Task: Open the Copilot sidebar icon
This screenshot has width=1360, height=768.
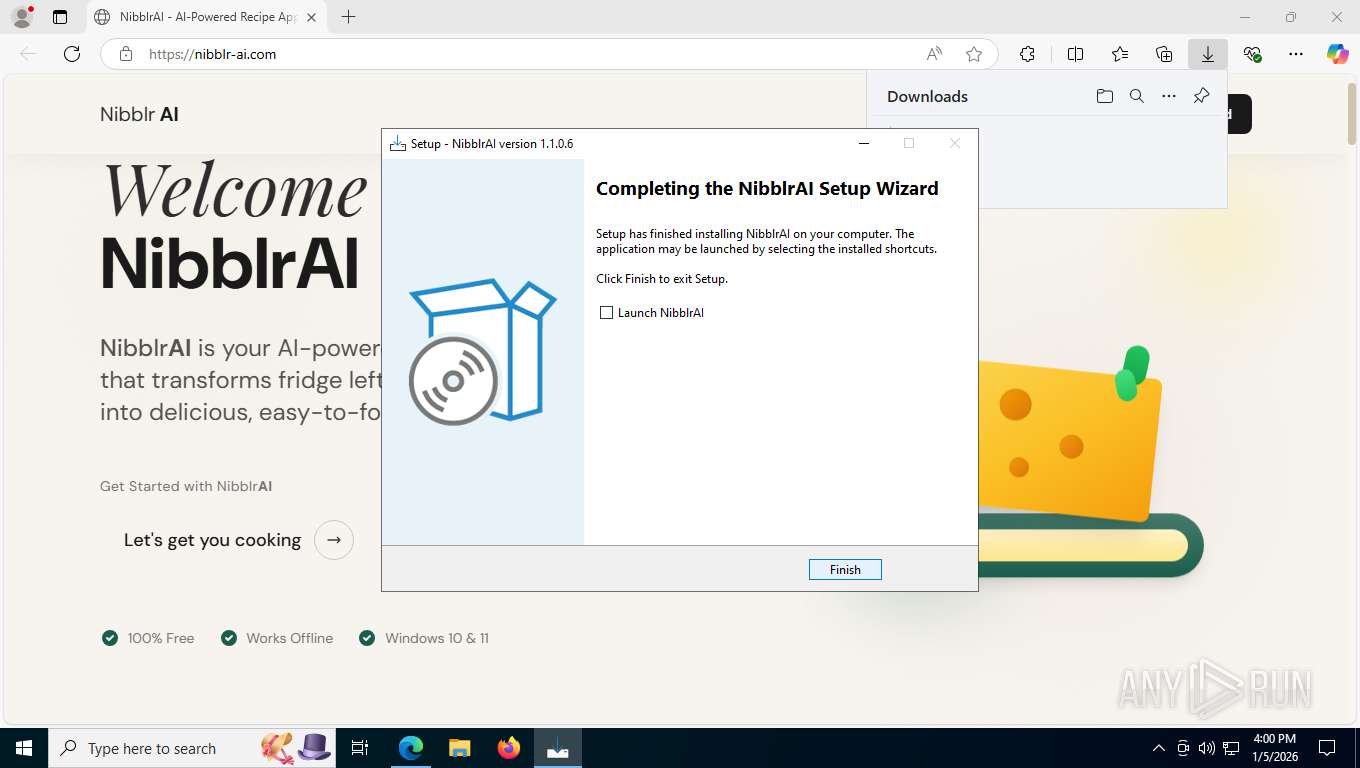Action: (1337, 54)
